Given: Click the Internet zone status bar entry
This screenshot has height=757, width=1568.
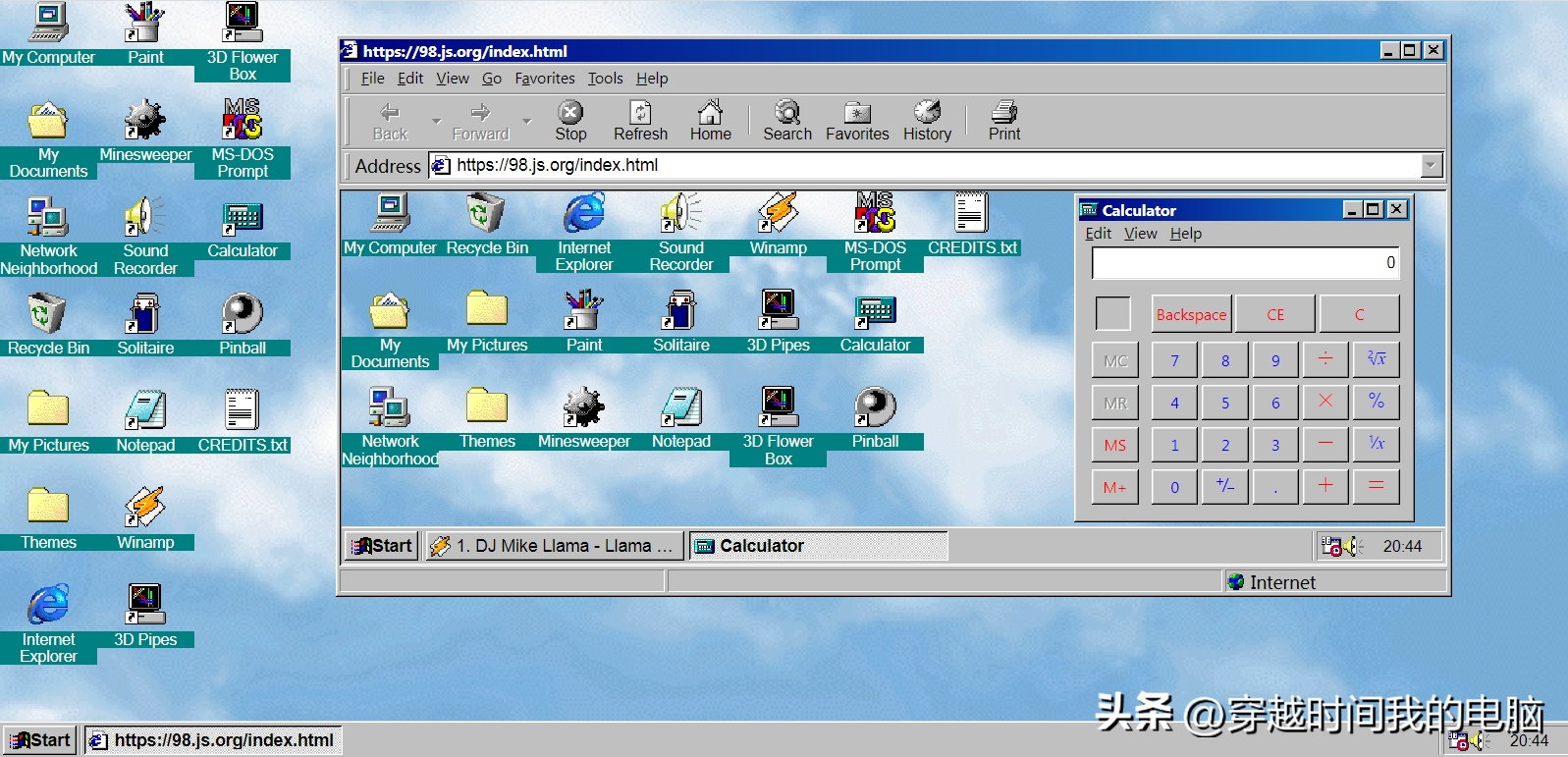Looking at the screenshot, I should [1334, 582].
